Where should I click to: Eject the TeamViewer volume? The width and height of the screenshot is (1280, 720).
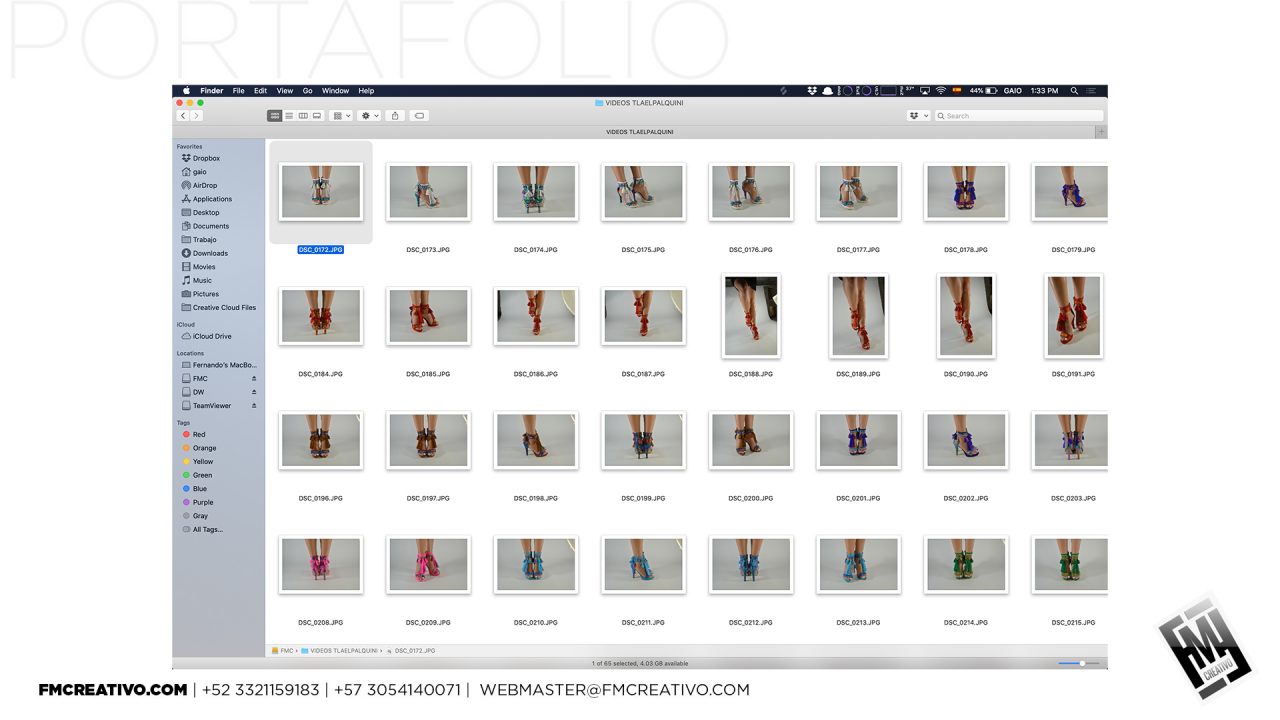click(x=254, y=406)
